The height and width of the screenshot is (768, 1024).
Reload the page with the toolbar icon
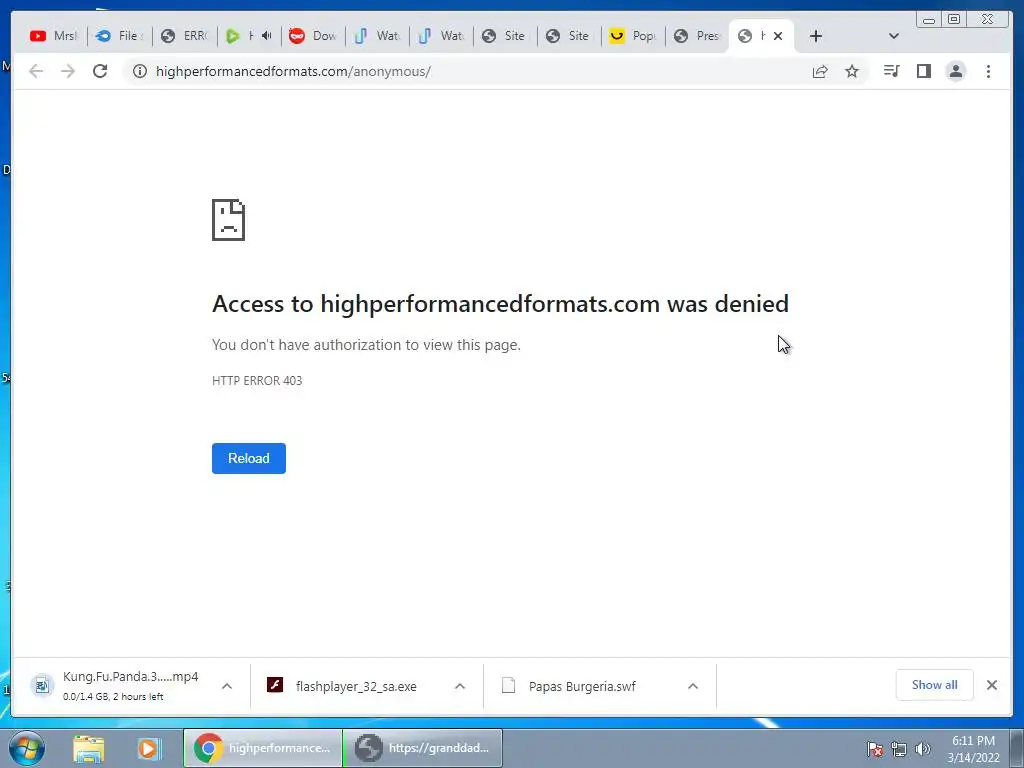100,71
